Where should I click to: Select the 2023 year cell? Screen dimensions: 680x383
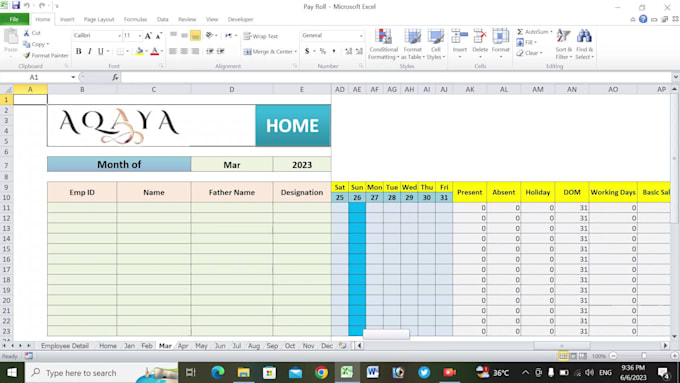pos(302,165)
